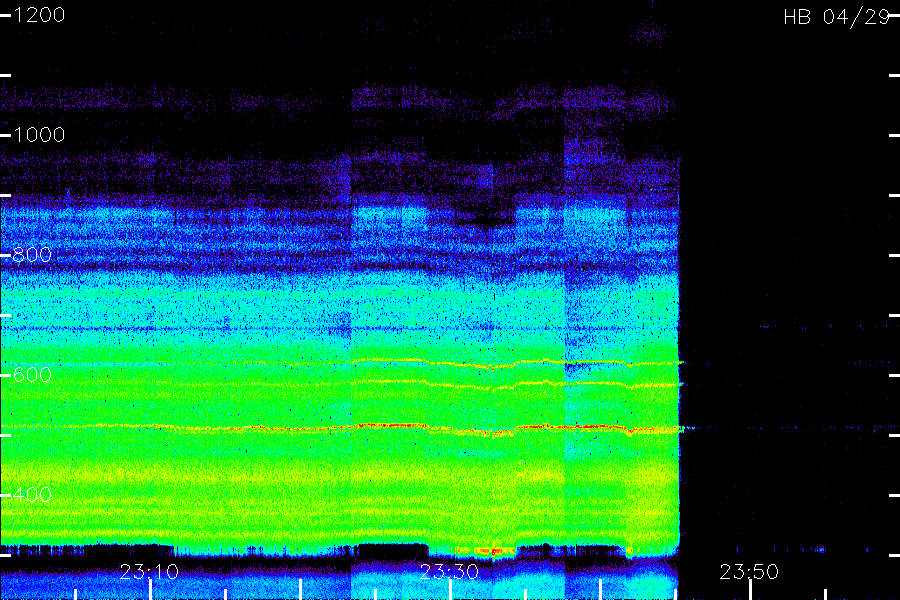Screen dimensions: 900x600
Task: Click the 600 frequency axis label
Action: (x=32, y=374)
